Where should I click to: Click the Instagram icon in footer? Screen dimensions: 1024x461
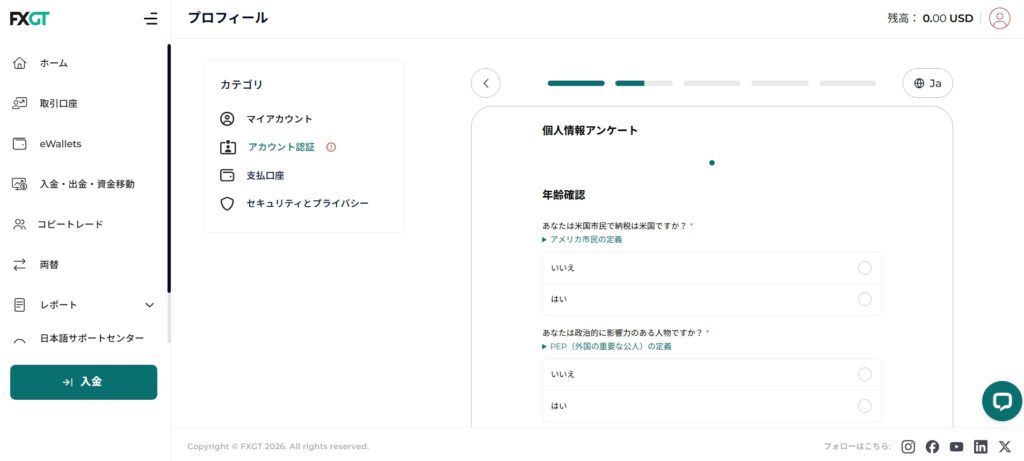click(908, 447)
